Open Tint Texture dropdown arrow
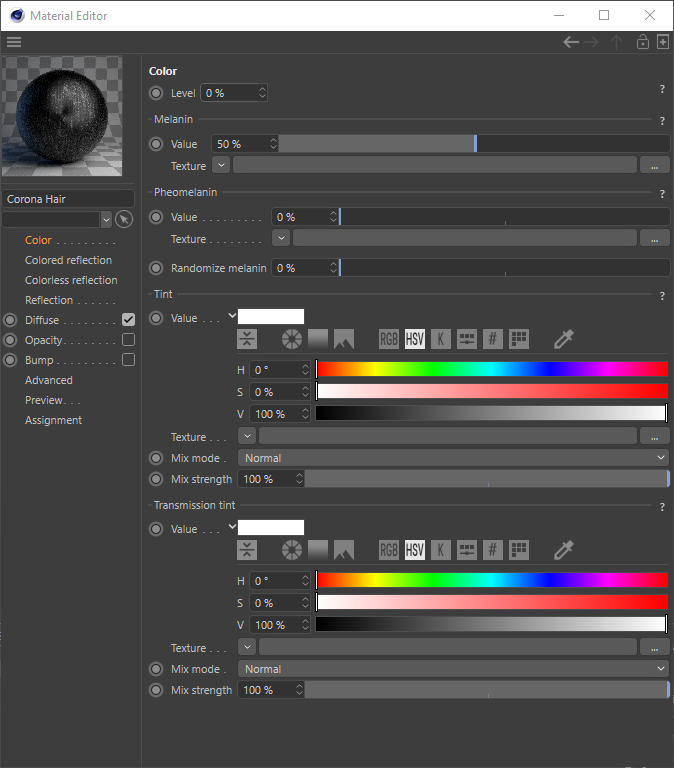This screenshot has height=768, width=674. [247, 436]
